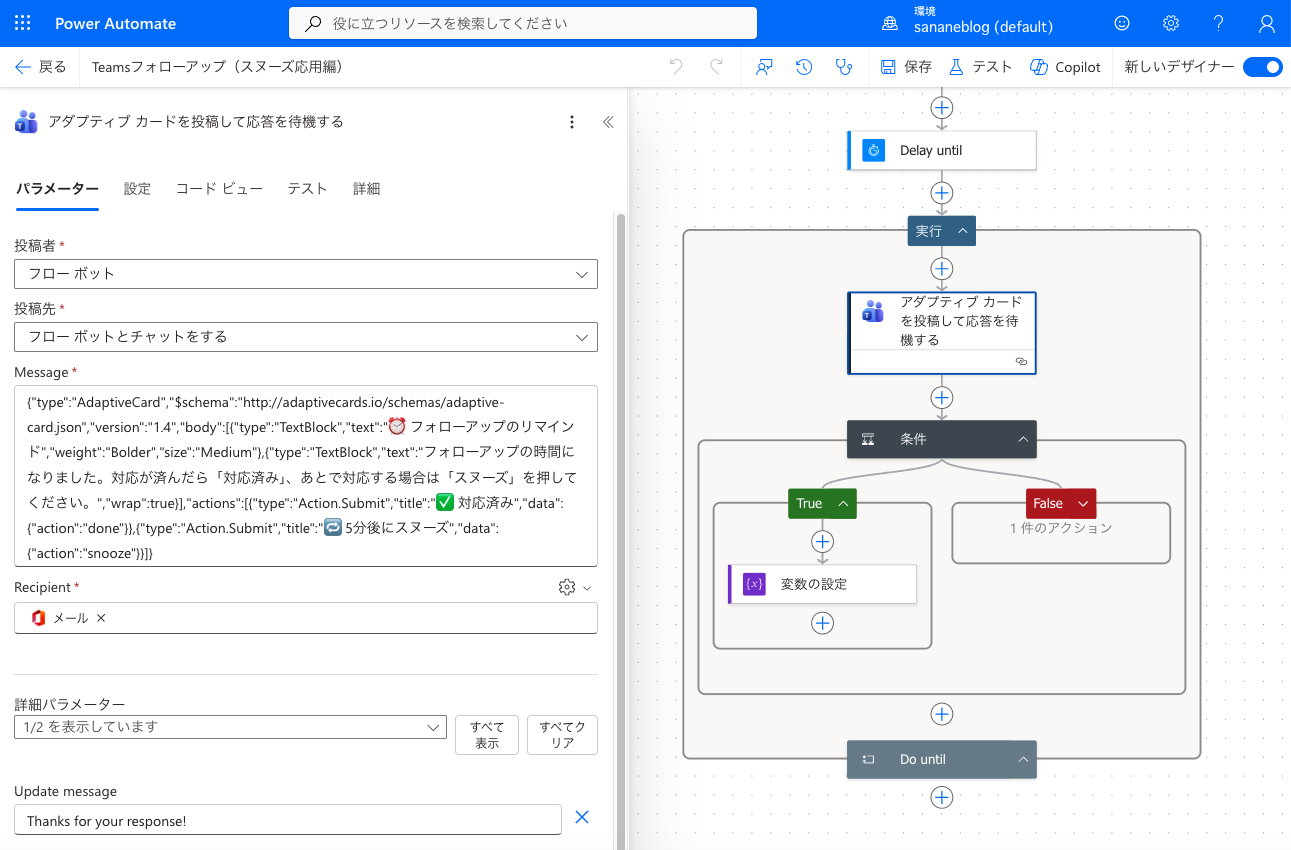Image resolution: width=1291 pixels, height=850 pixels.
Task: Add a step at top of True branch
Action: [822, 541]
